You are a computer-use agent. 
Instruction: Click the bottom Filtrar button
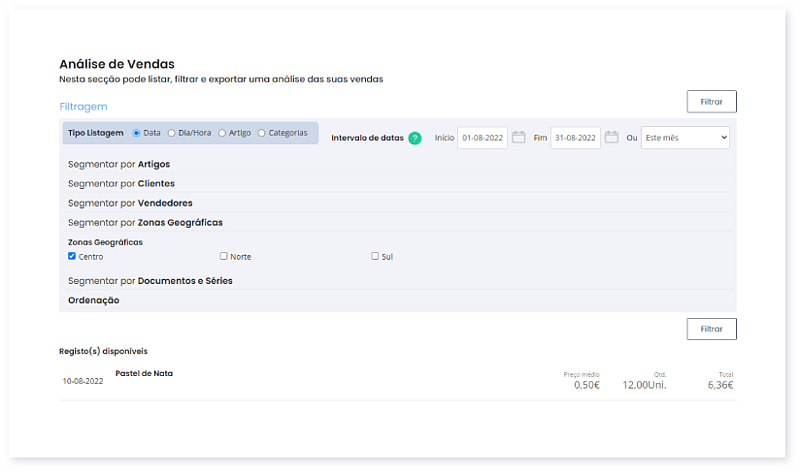[711, 329]
